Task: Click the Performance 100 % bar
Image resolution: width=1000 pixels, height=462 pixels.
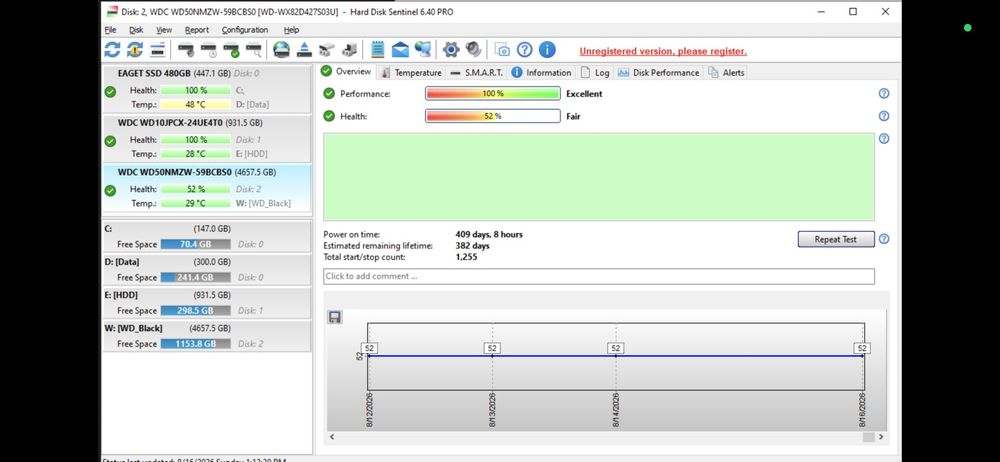Action: (493, 93)
